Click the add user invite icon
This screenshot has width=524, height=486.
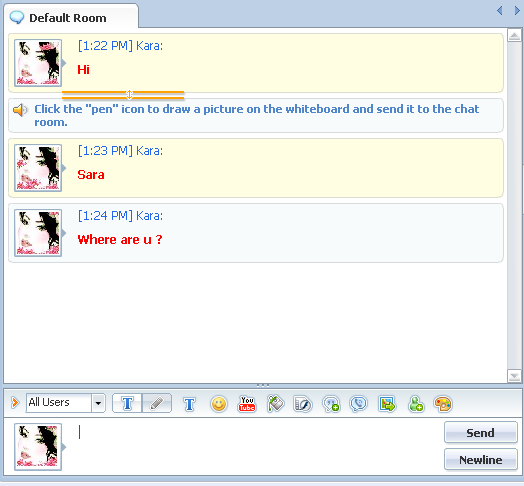coord(415,404)
